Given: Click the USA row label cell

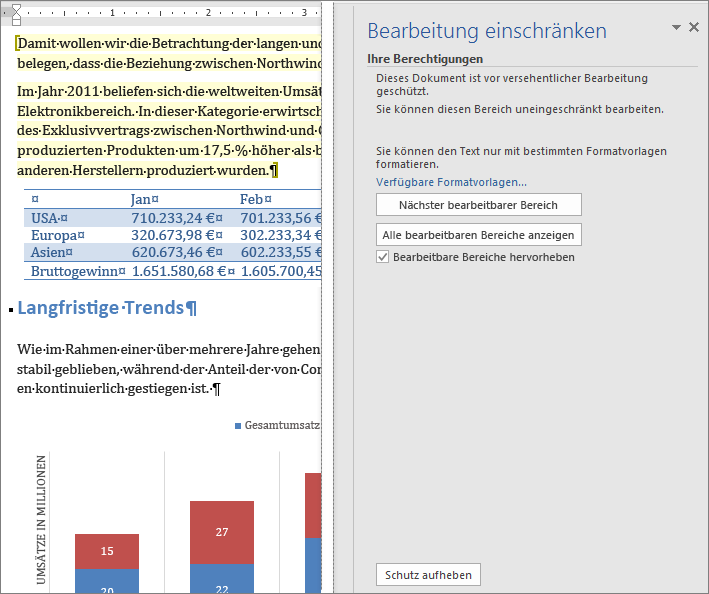Looking at the screenshot, I should point(49,218).
